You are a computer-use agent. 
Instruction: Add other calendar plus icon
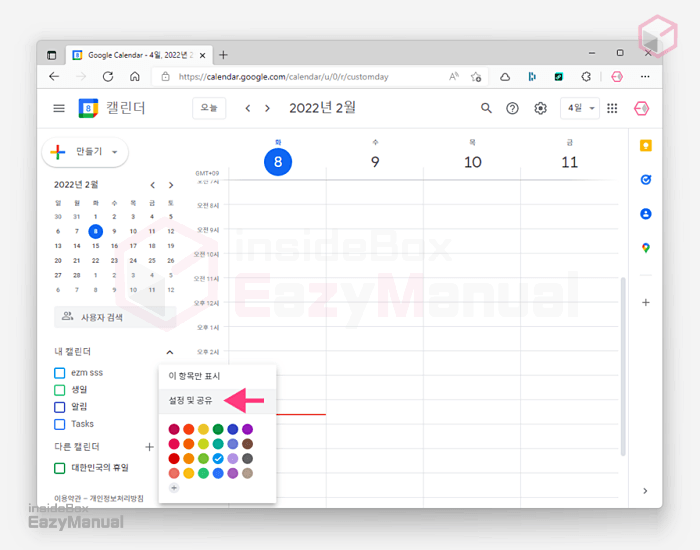coord(150,447)
